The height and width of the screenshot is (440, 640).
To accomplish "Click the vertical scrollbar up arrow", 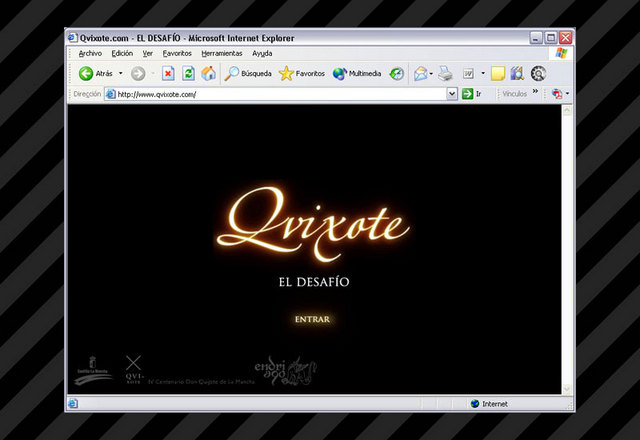I will [x=567, y=110].
